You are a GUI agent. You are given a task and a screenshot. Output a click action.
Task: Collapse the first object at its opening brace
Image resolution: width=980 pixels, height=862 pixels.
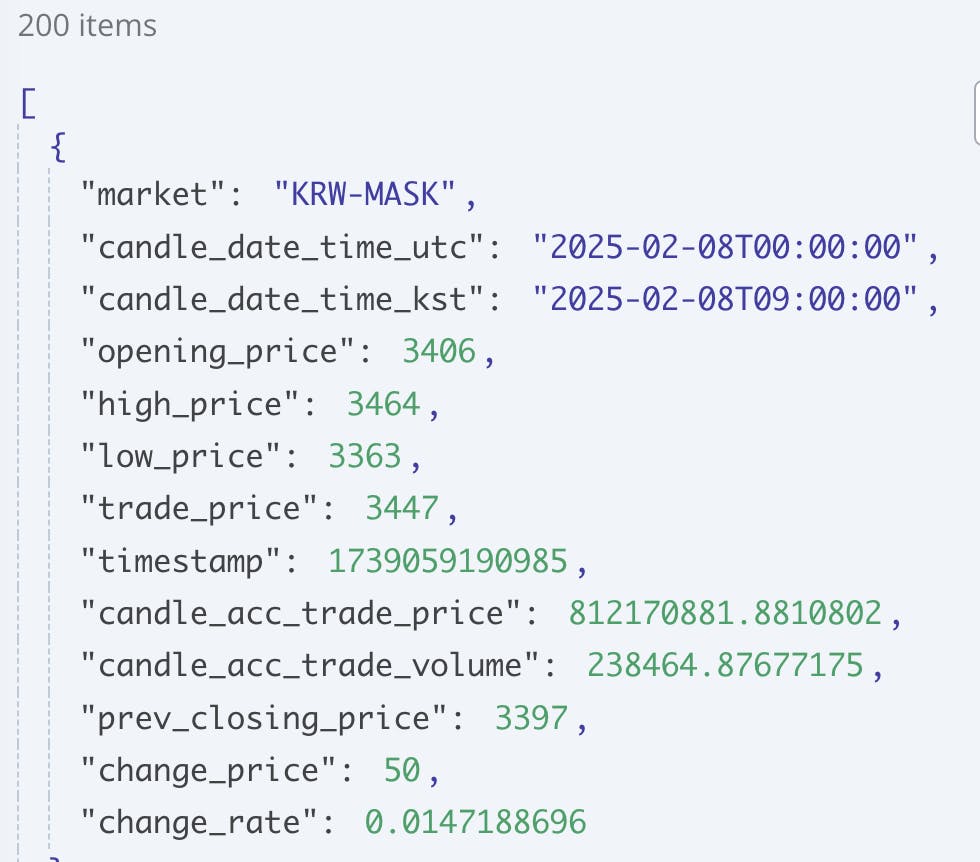point(57,147)
